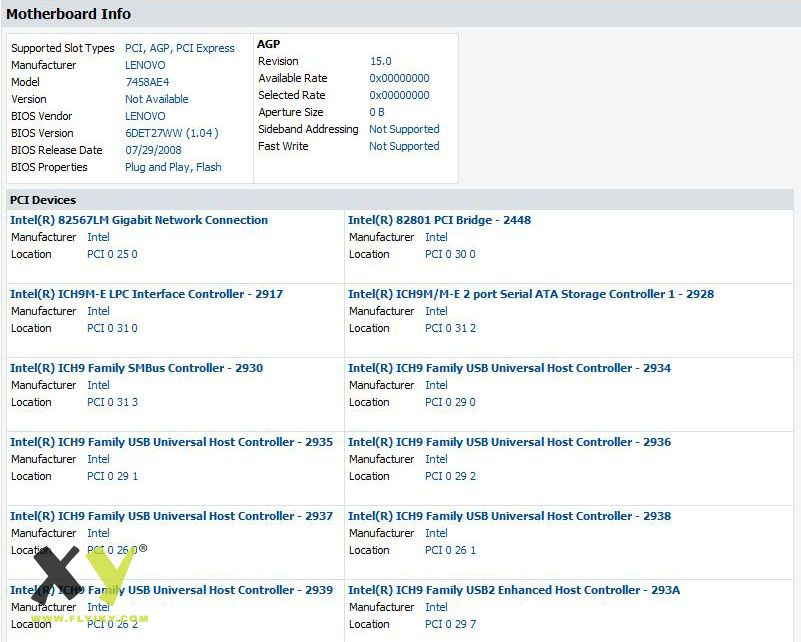The image size is (801, 642).
Task: Click Intel manufacturer under SMBus Controller 2930
Action: pos(98,385)
